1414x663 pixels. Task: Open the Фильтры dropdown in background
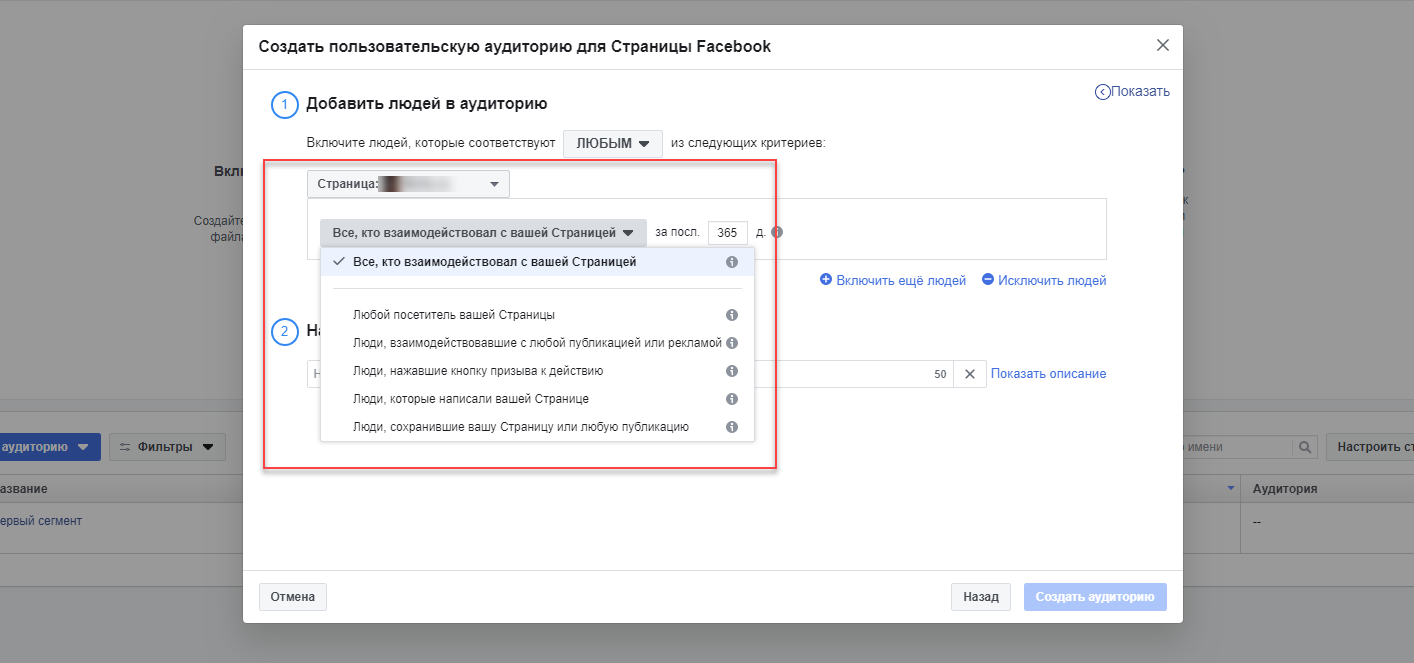(167, 447)
